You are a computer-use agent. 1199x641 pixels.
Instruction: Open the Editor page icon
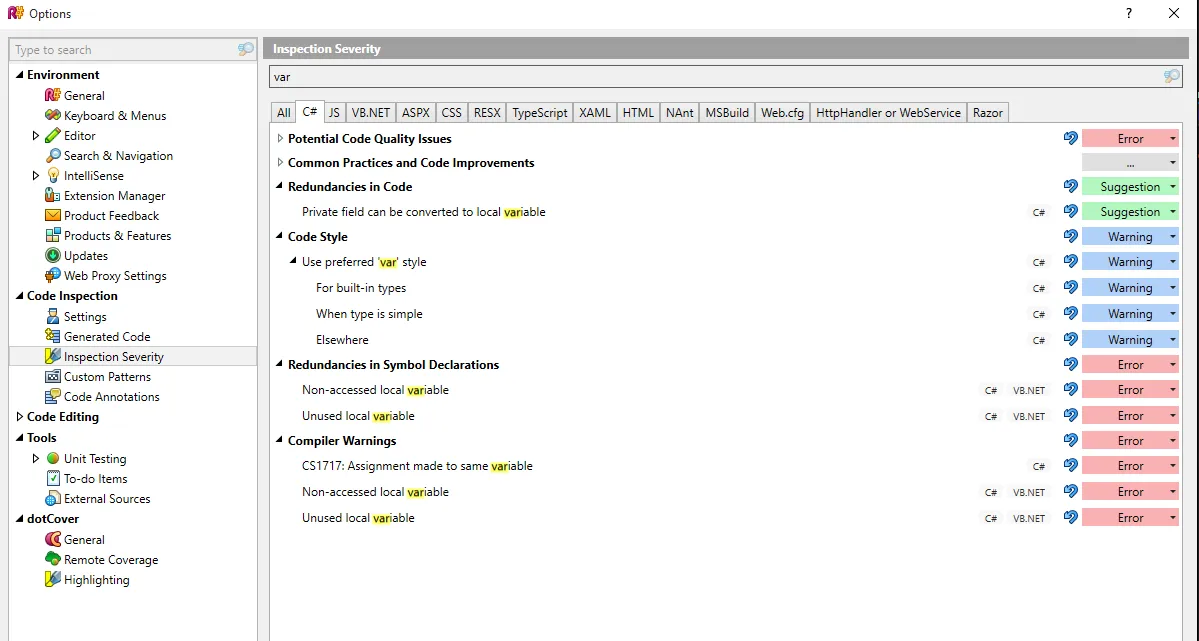53,135
